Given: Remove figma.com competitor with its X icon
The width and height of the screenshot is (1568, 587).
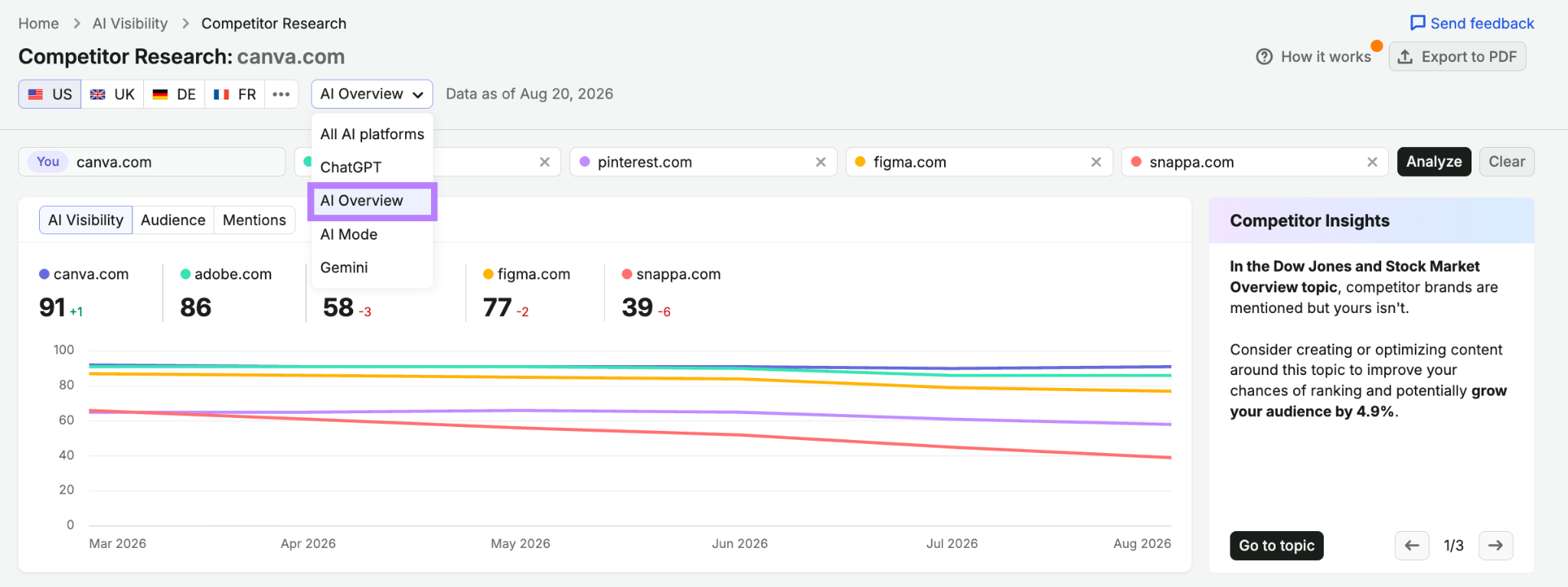Looking at the screenshot, I should [1096, 162].
